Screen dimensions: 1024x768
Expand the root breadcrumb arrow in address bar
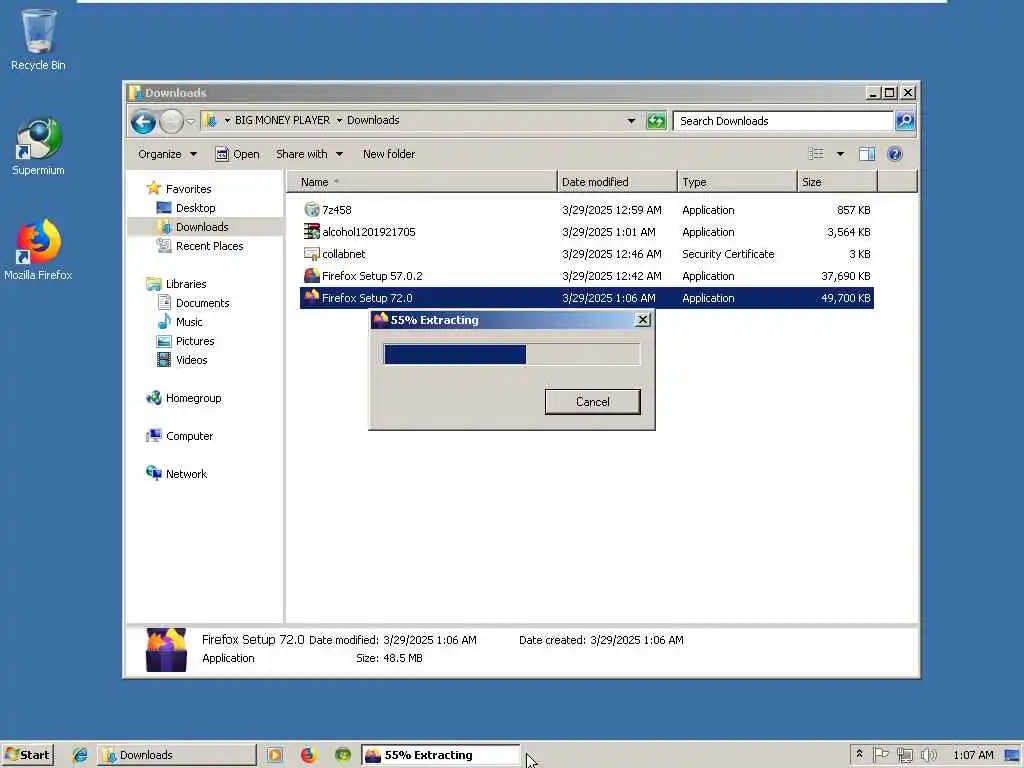point(227,120)
